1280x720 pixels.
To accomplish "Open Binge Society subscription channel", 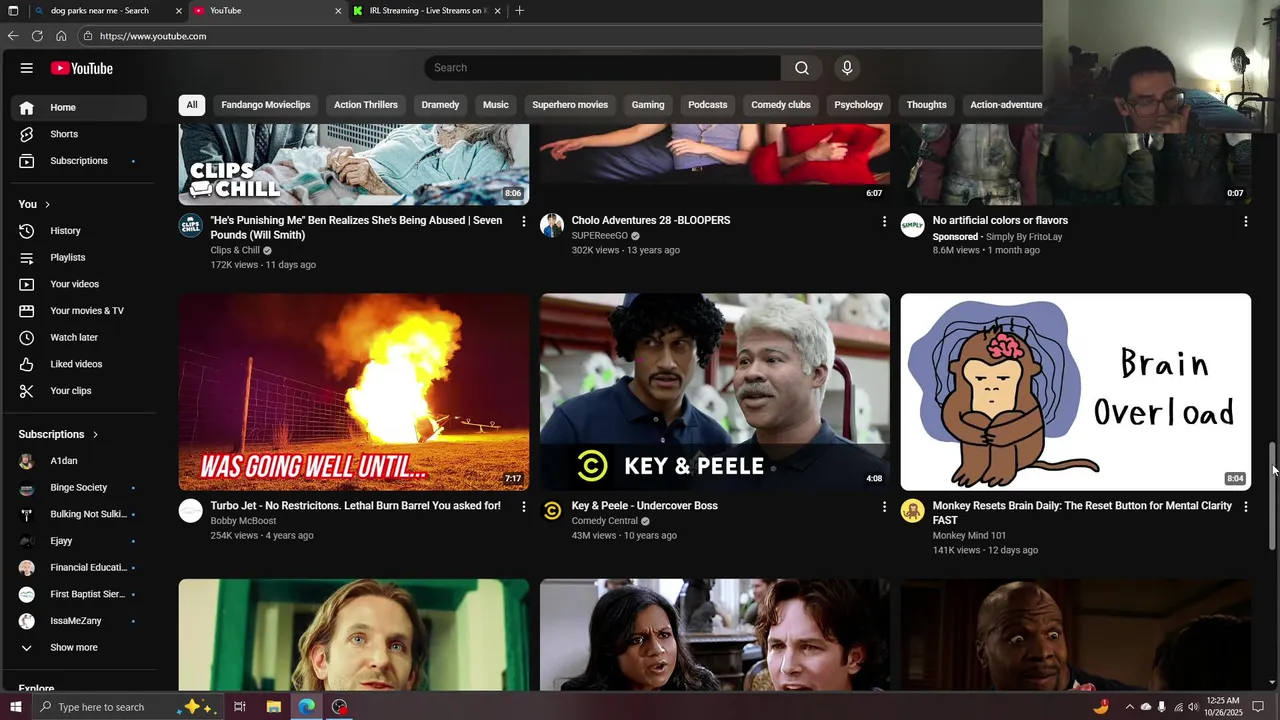I will tap(77, 488).
